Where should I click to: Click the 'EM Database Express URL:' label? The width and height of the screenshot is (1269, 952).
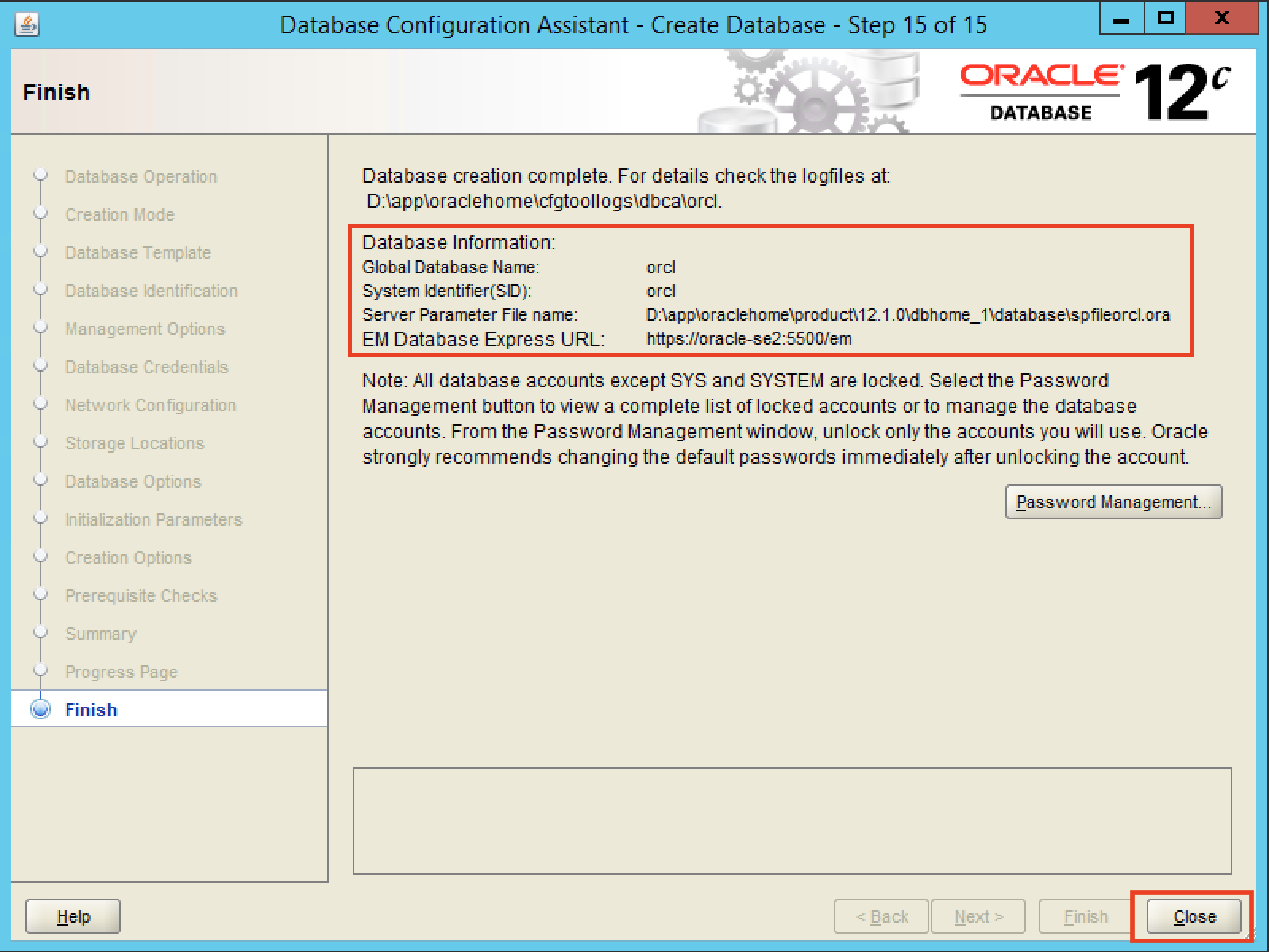tap(483, 339)
